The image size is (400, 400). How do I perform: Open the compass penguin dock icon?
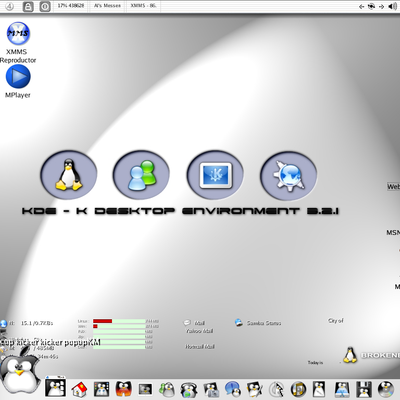(276, 389)
